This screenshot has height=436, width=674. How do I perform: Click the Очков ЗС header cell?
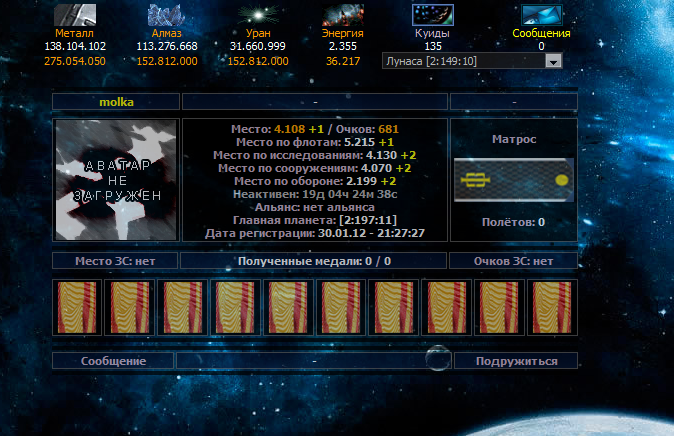(514, 261)
